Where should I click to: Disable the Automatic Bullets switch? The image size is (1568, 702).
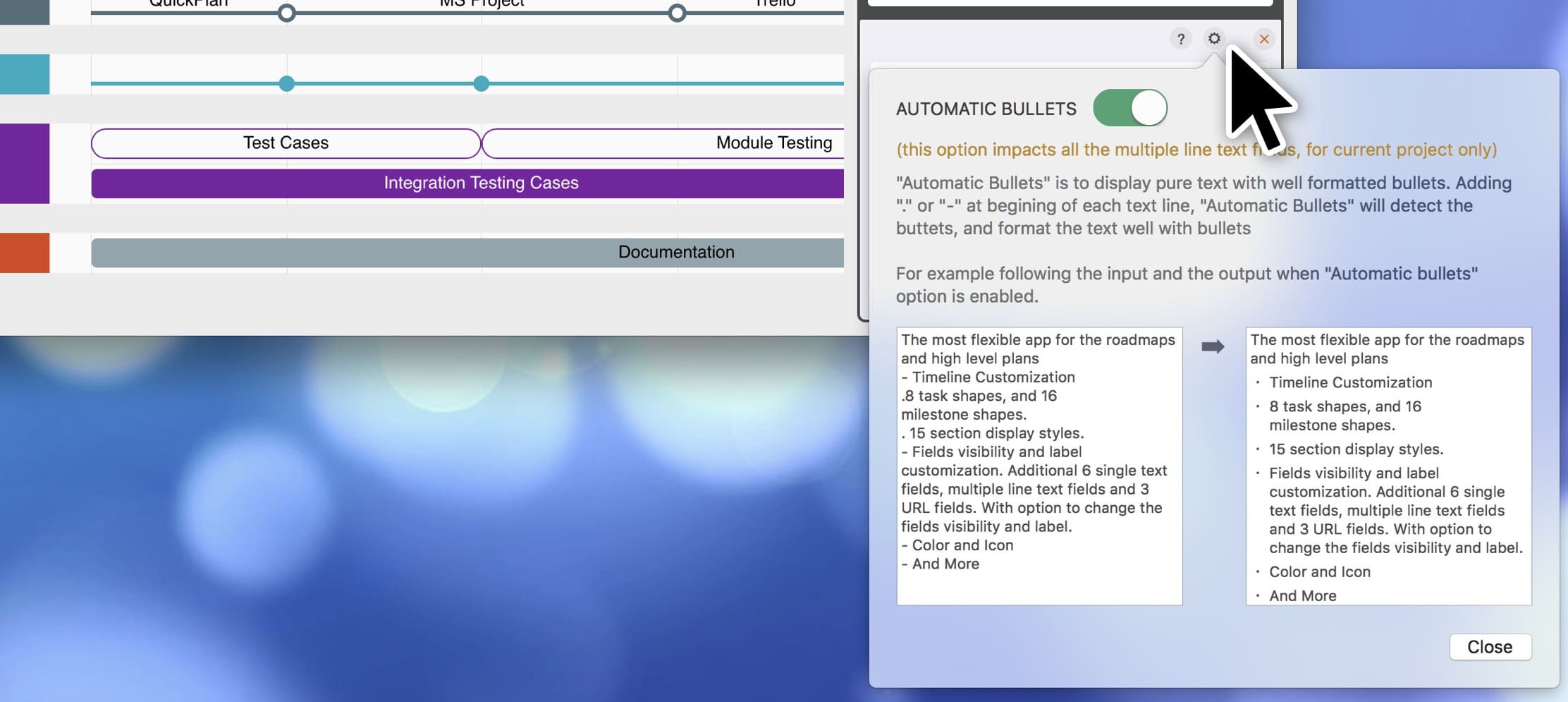[1130, 108]
